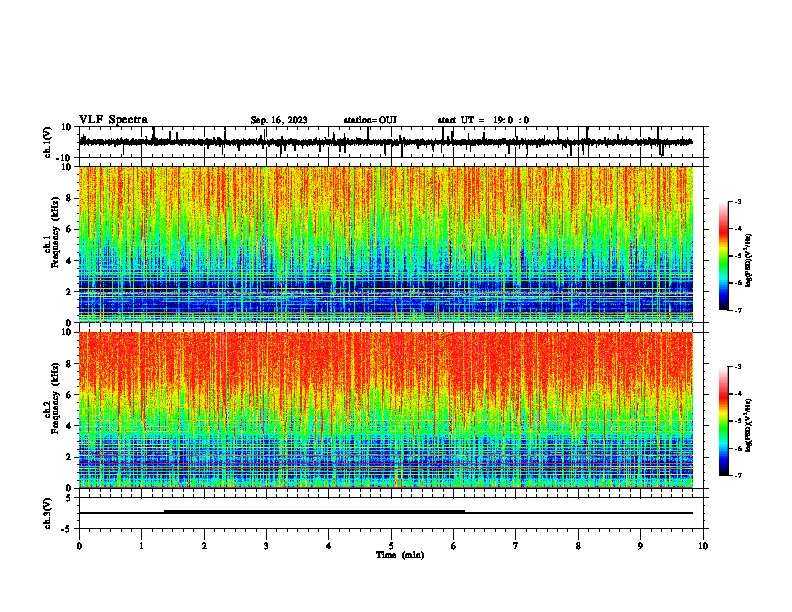Click time-axis tick label "9"
Viewport: 792px width, 612px height.
pyautogui.click(x=640, y=546)
